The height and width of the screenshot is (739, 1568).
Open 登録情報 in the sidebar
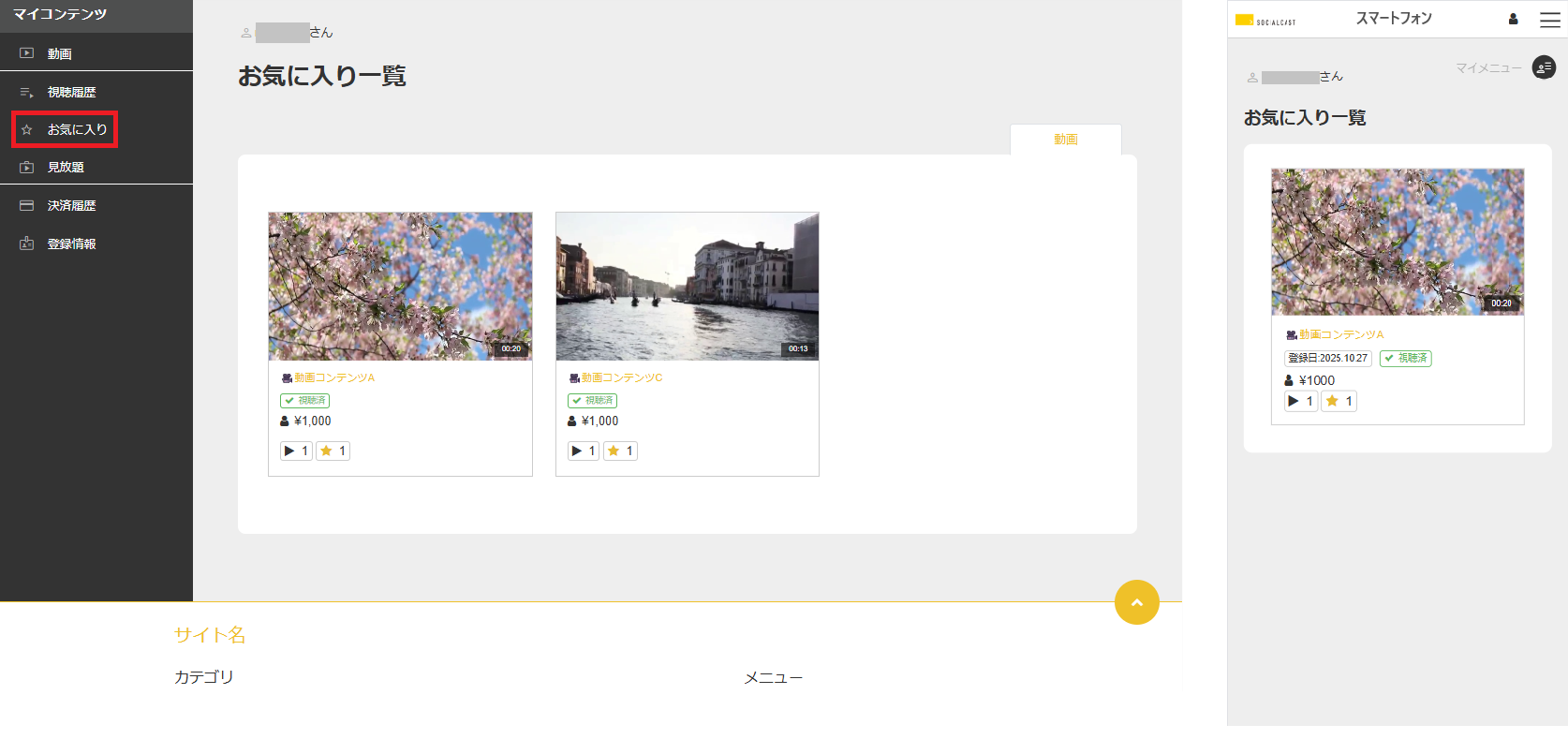click(71, 244)
